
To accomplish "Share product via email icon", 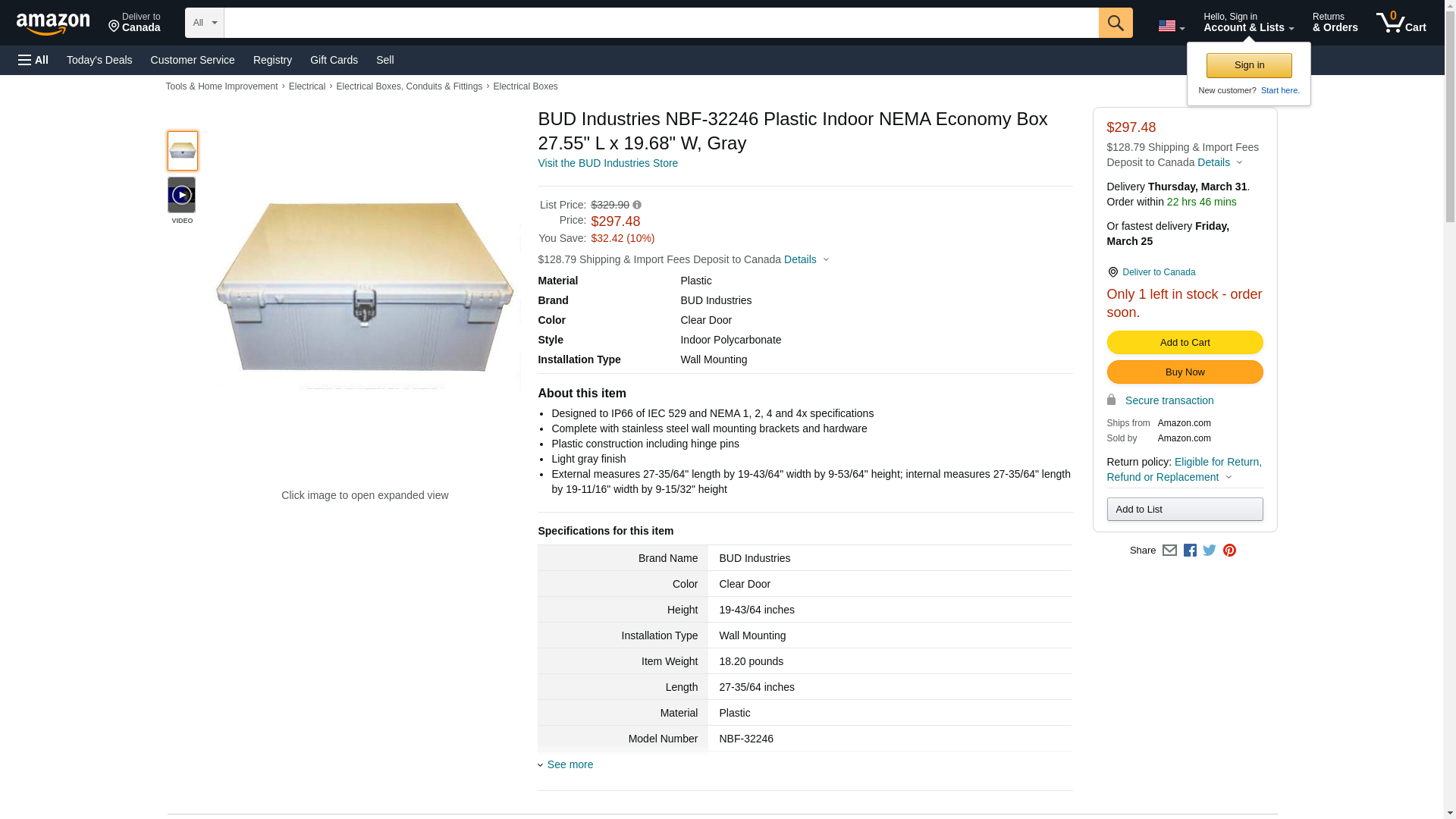I will 1169,551.
